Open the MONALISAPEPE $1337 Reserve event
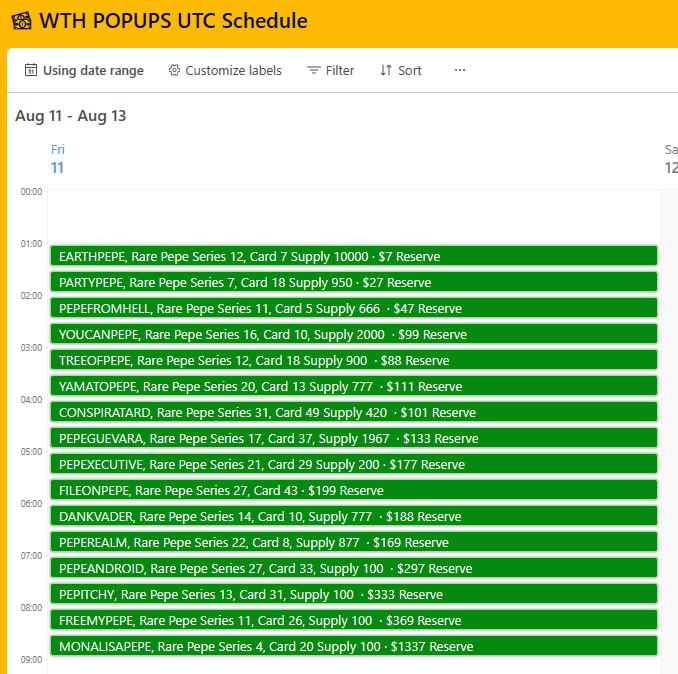Screen dimensions: 678x674 click(354, 646)
